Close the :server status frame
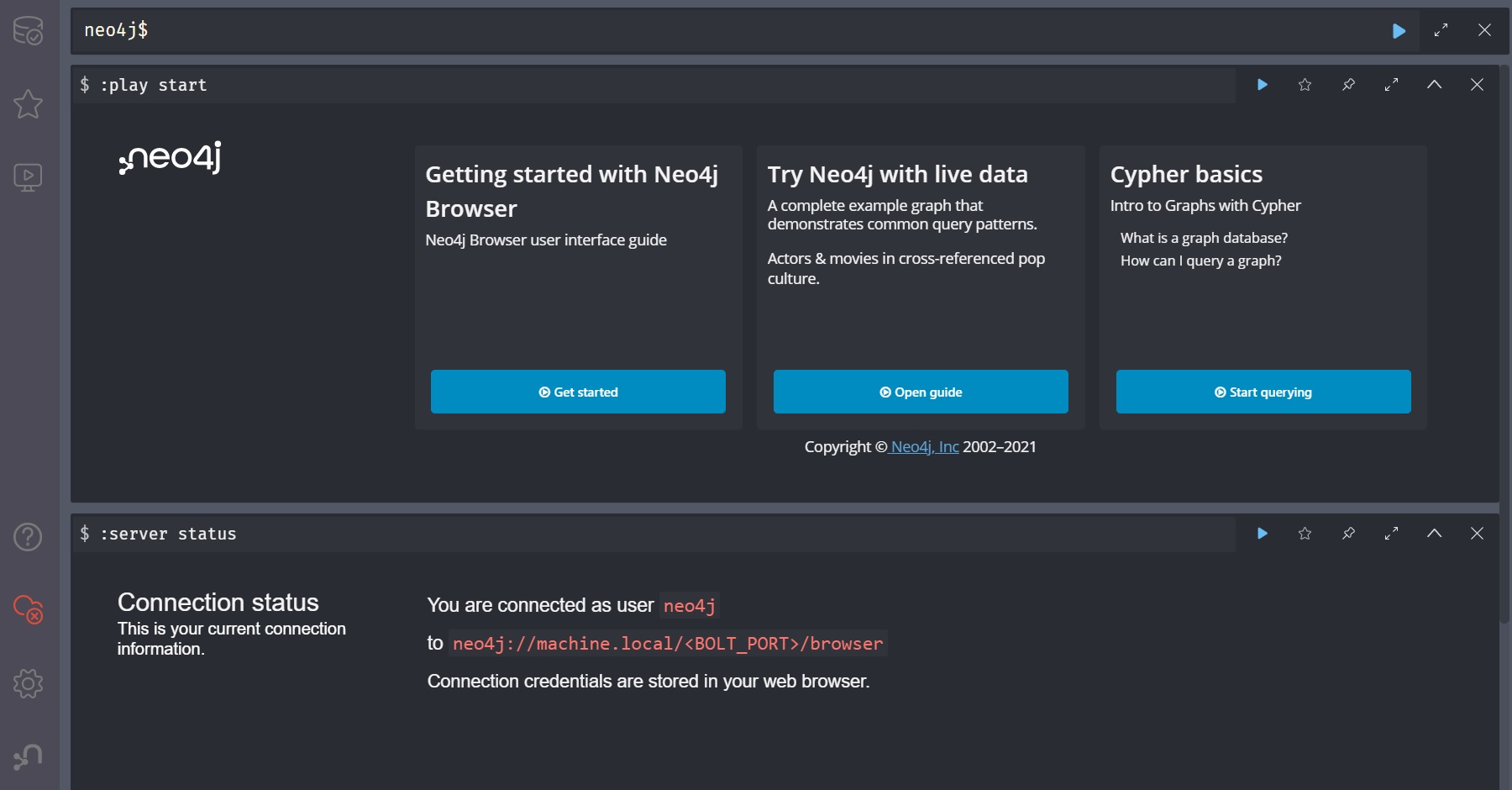This screenshot has width=1512, height=790. coord(1478,534)
